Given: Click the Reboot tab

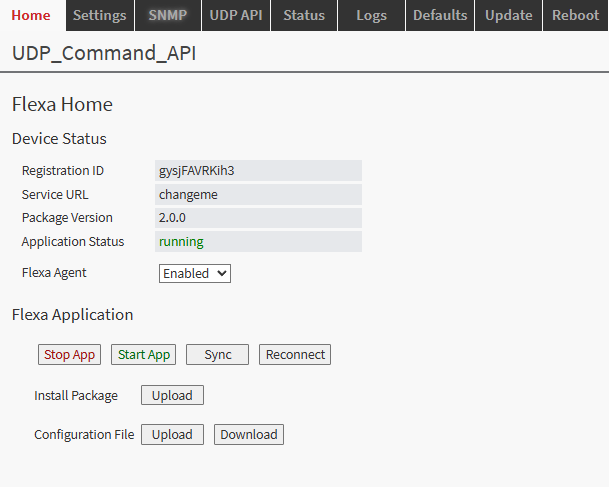Looking at the screenshot, I should click(x=575, y=15).
